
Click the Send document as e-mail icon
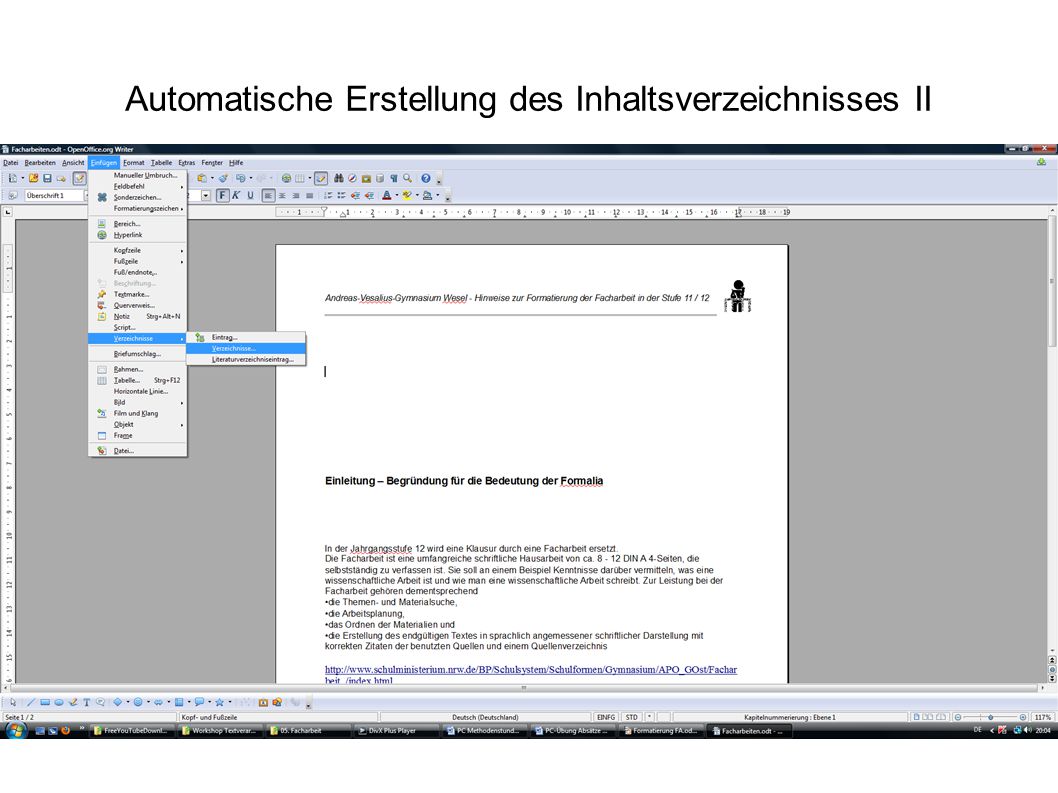click(x=61, y=178)
